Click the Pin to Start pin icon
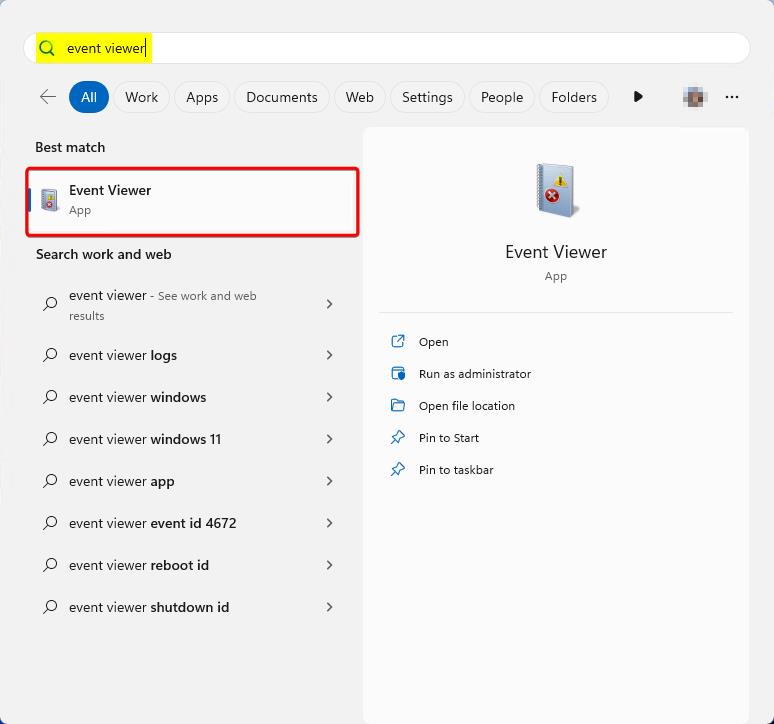Screen dimensions: 774x724 [x=398, y=437]
